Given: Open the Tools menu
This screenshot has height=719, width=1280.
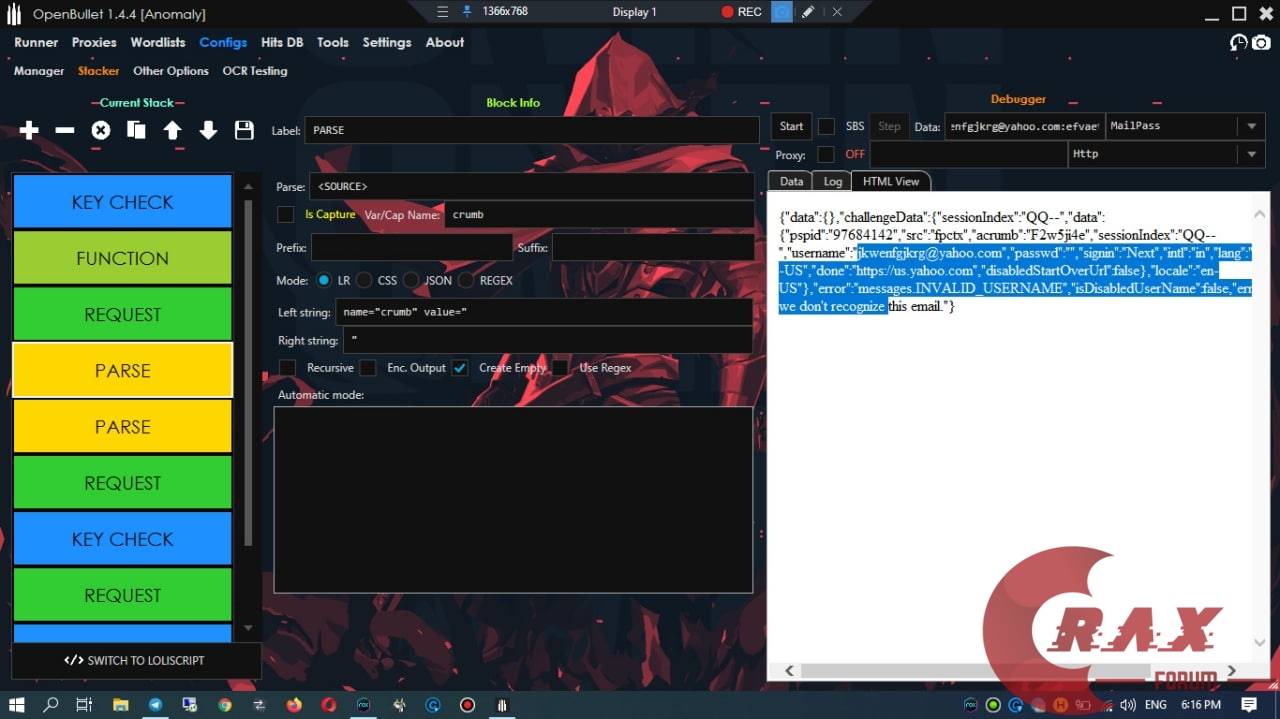Looking at the screenshot, I should click(333, 43).
